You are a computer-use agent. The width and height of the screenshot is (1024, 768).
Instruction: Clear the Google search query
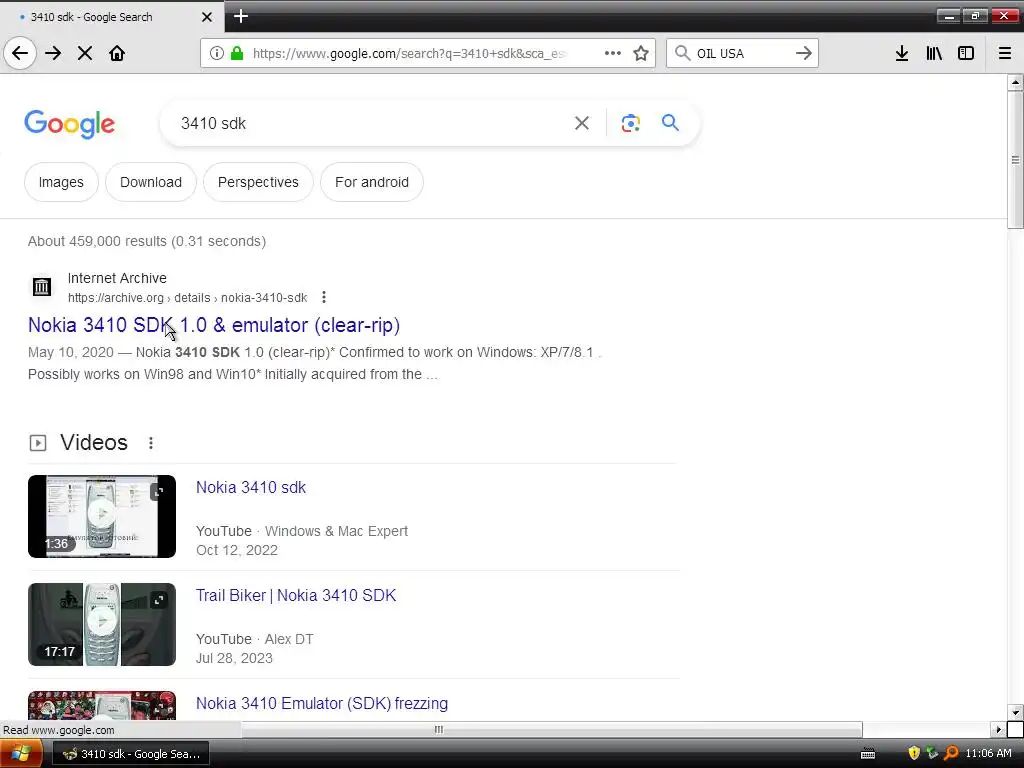(x=581, y=123)
